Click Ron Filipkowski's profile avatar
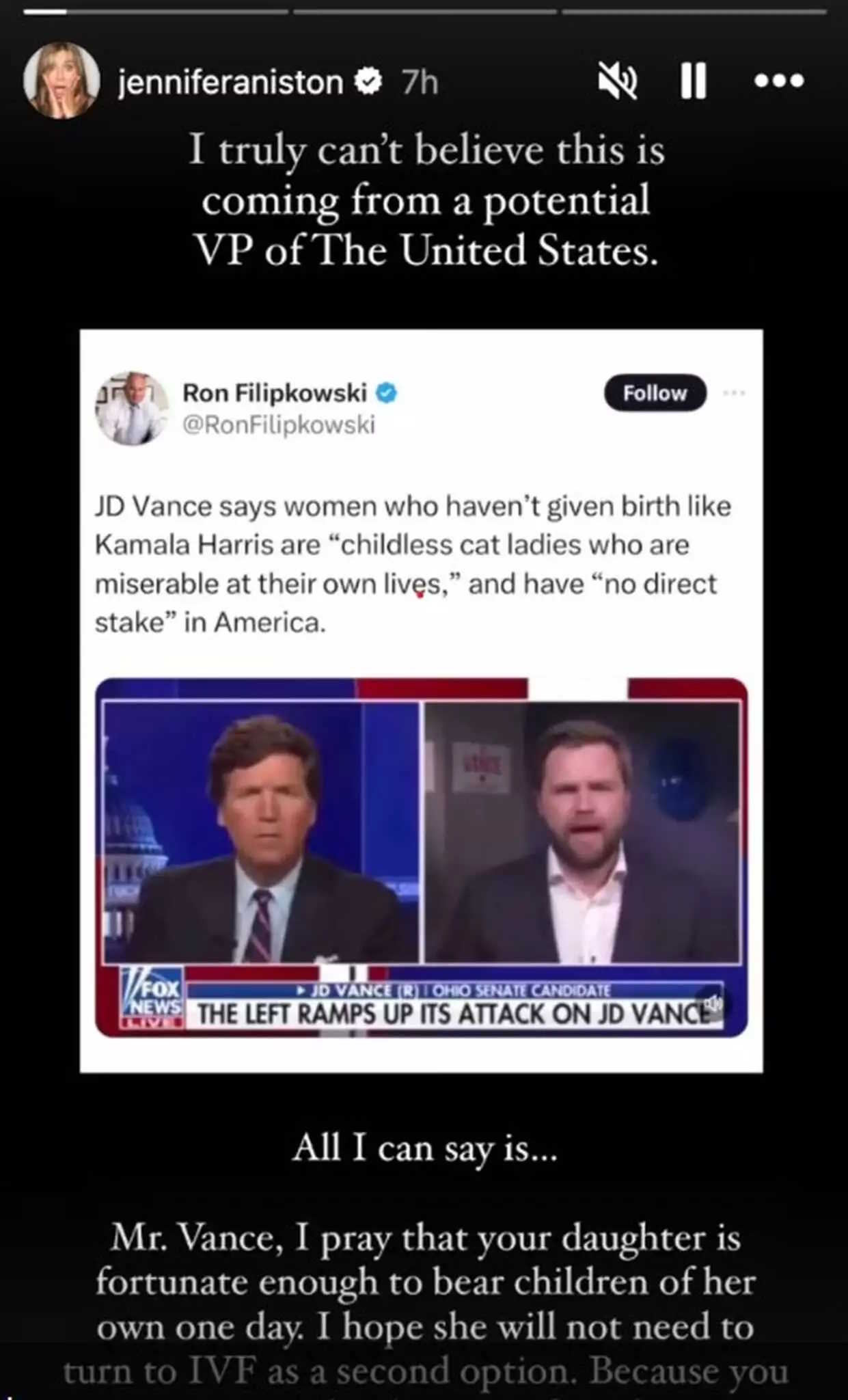The image size is (848, 1400). click(132, 408)
